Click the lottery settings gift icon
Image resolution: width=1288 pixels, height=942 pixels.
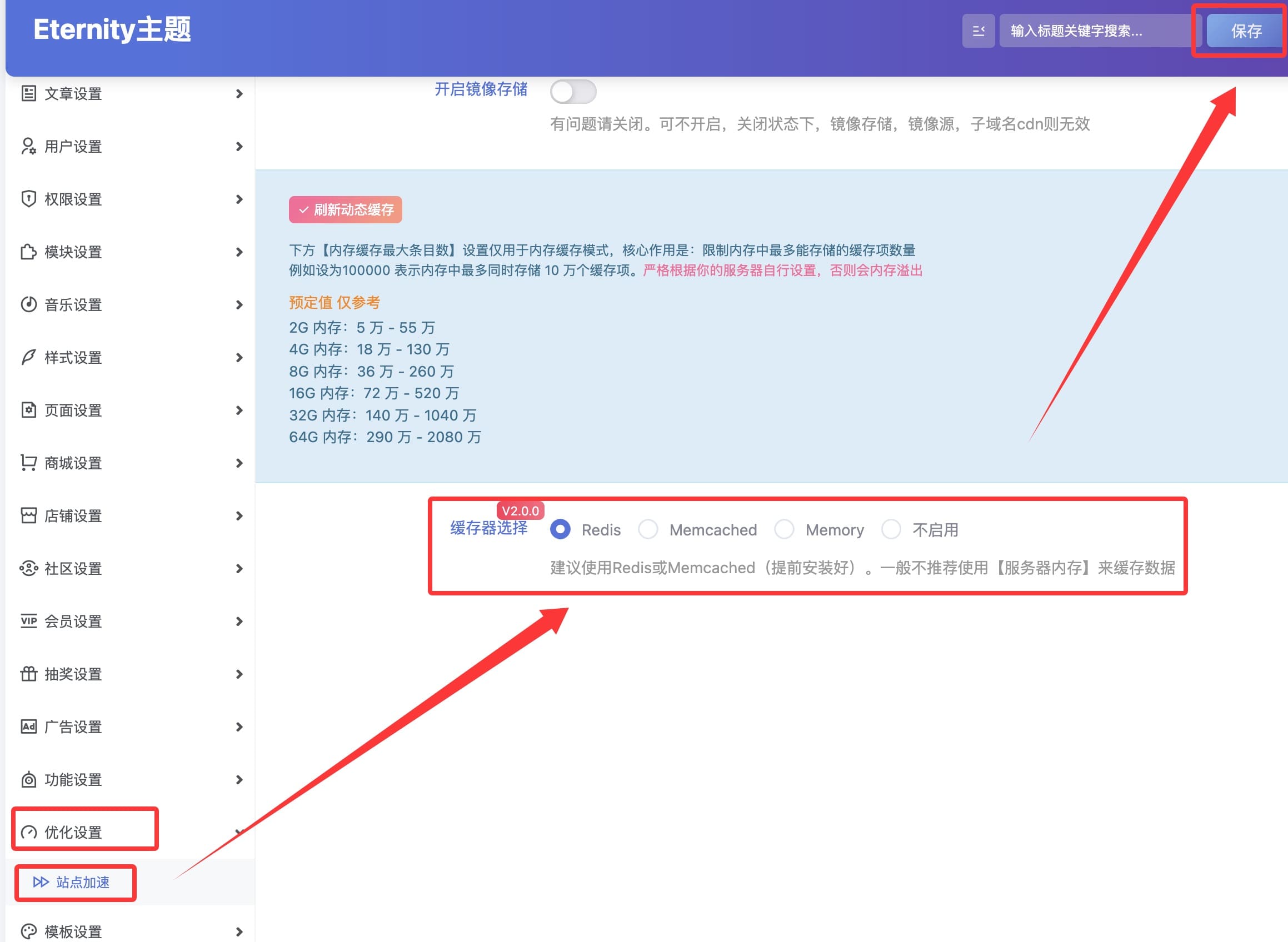pos(28,674)
